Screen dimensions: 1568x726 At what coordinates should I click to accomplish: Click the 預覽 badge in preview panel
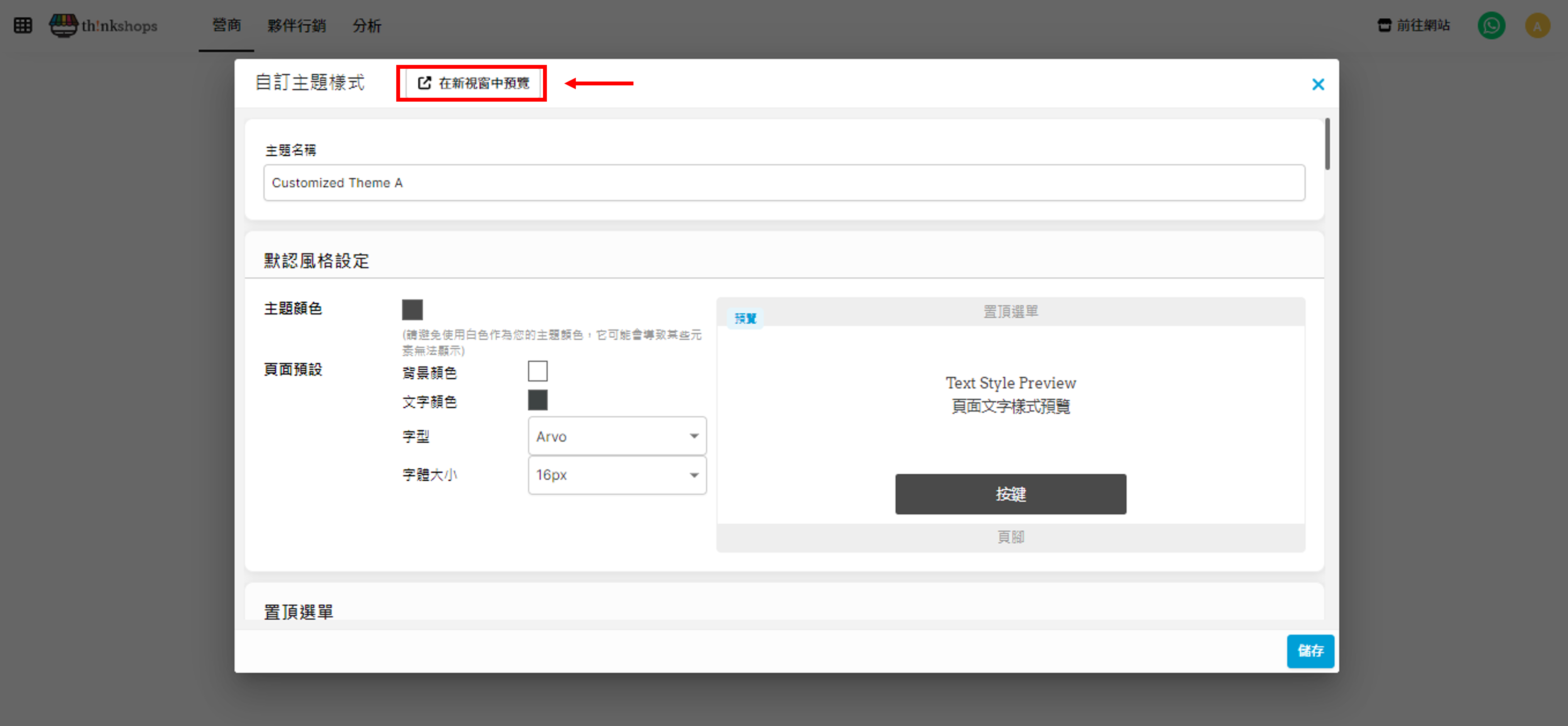745,318
